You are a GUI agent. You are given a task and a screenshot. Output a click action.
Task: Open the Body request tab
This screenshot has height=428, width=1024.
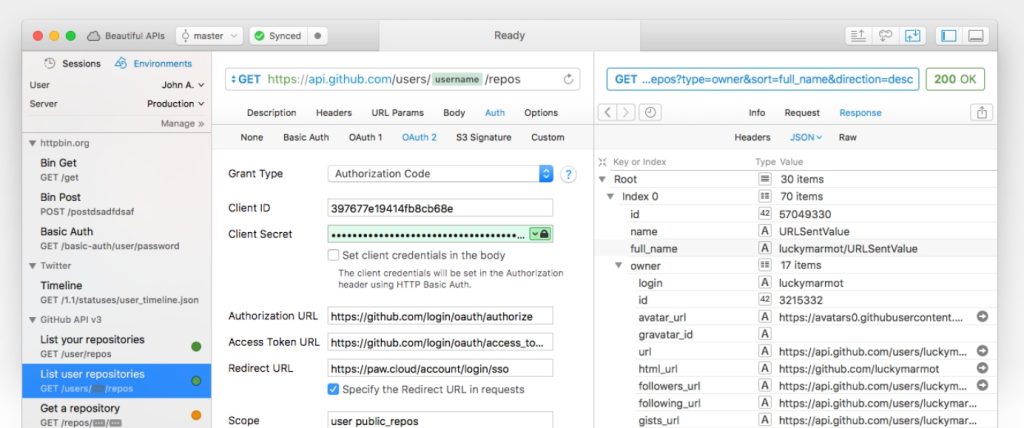(x=454, y=113)
